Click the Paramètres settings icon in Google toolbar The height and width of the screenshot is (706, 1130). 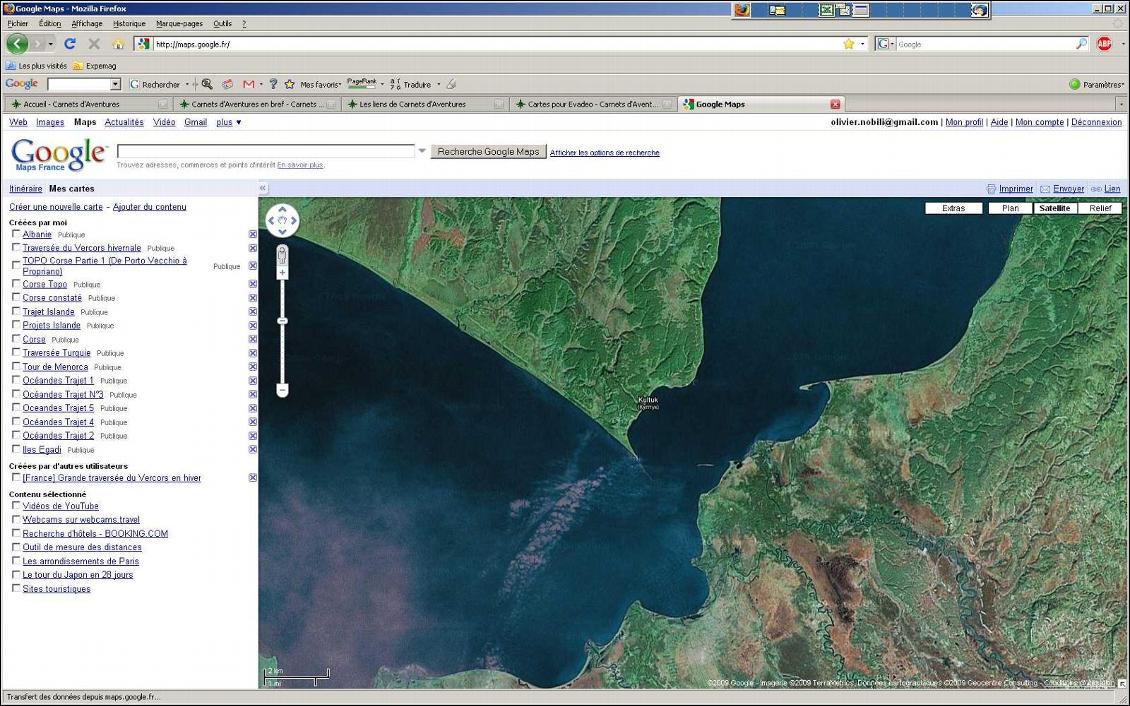pyautogui.click(x=1075, y=84)
